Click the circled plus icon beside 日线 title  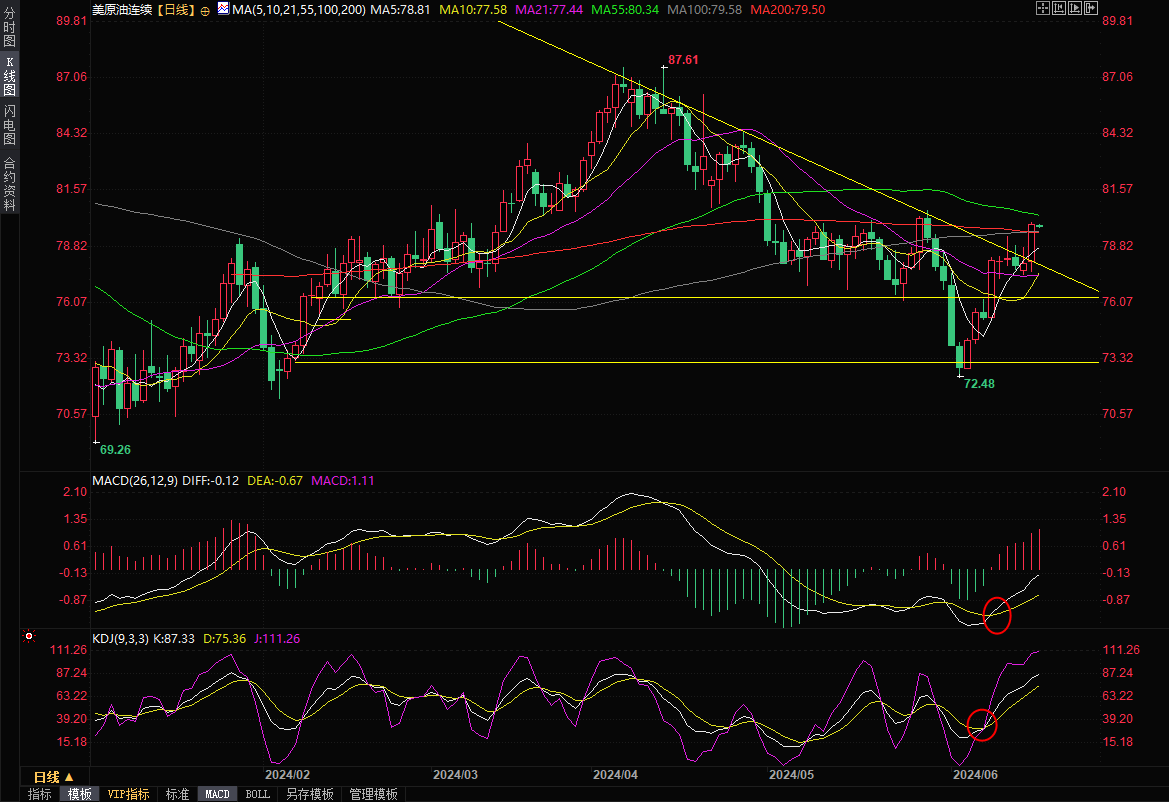click(x=206, y=9)
